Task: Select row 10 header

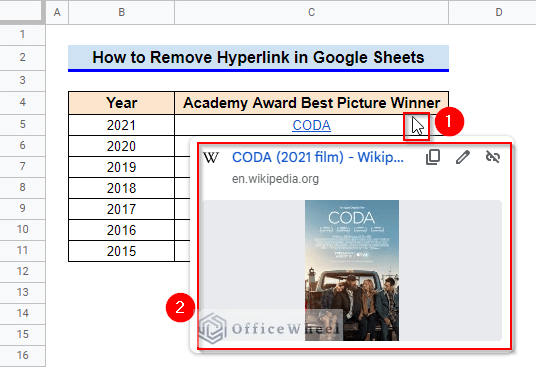Action: [22, 229]
